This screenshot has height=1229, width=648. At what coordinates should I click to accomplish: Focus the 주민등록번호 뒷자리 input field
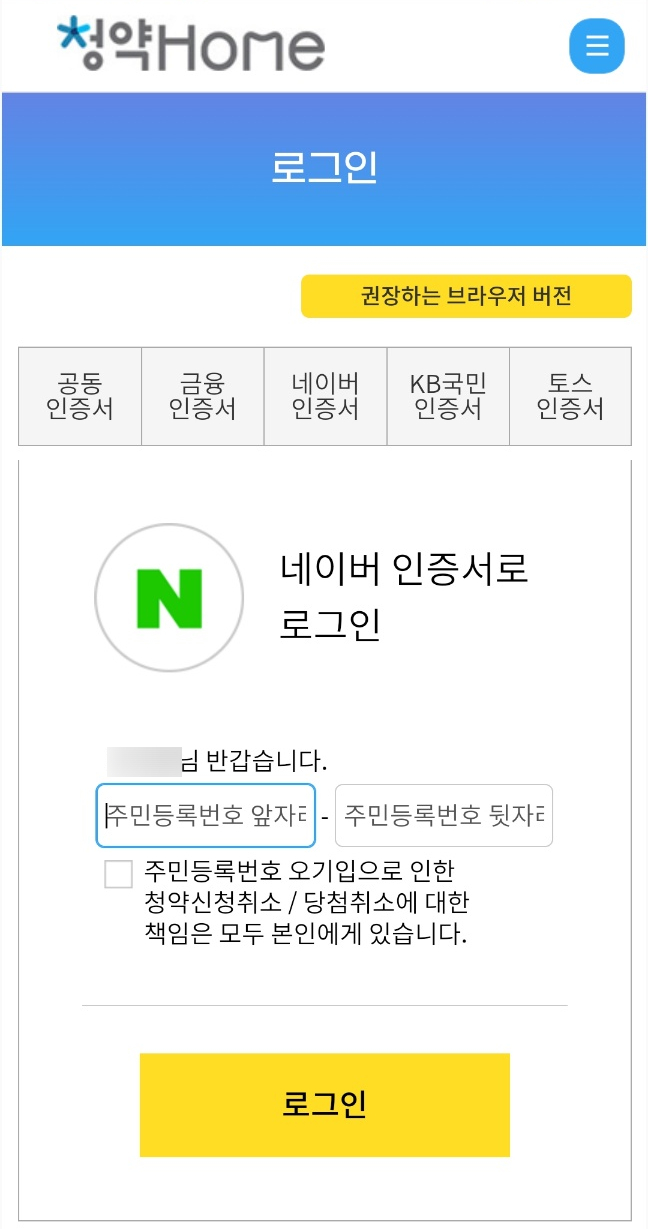(x=444, y=816)
